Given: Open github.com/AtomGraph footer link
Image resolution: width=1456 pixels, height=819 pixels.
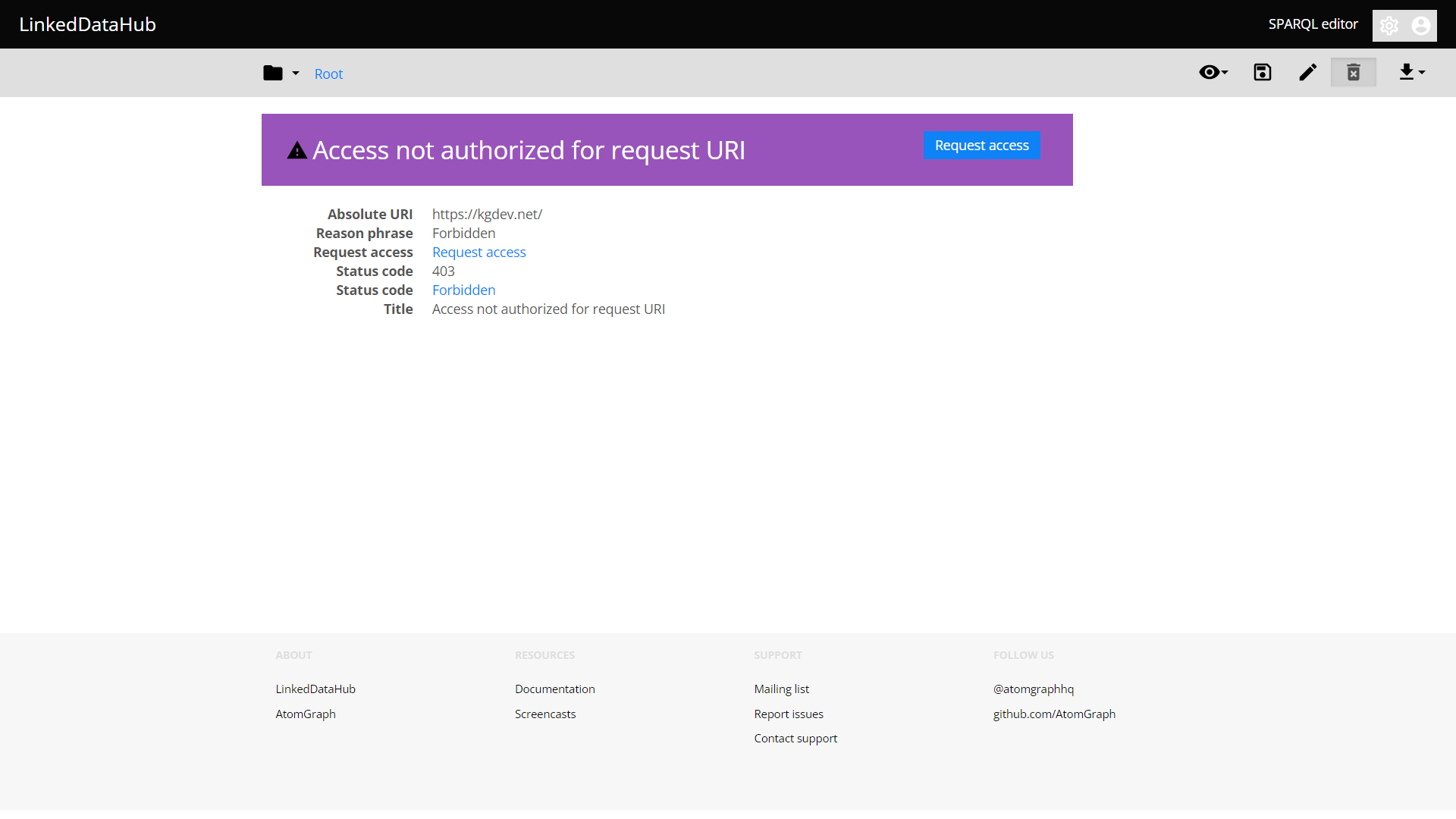Looking at the screenshot, I should (1054, 714).
